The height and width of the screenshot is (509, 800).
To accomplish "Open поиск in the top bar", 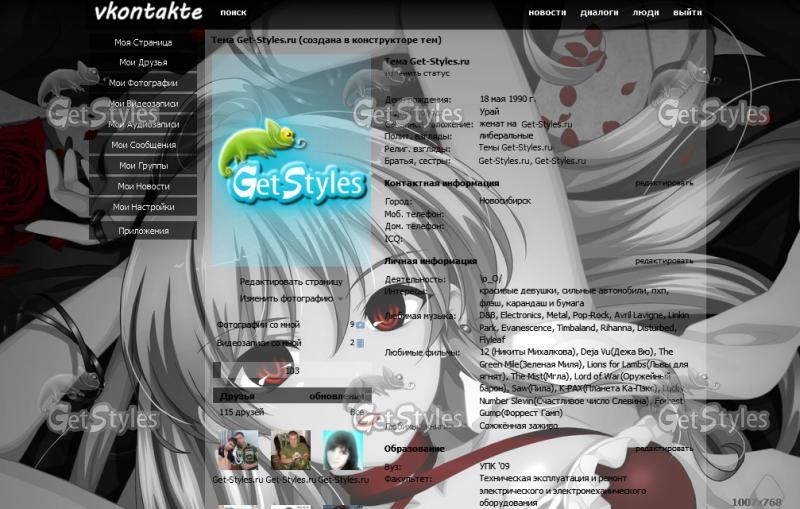I will coord(233,12).
